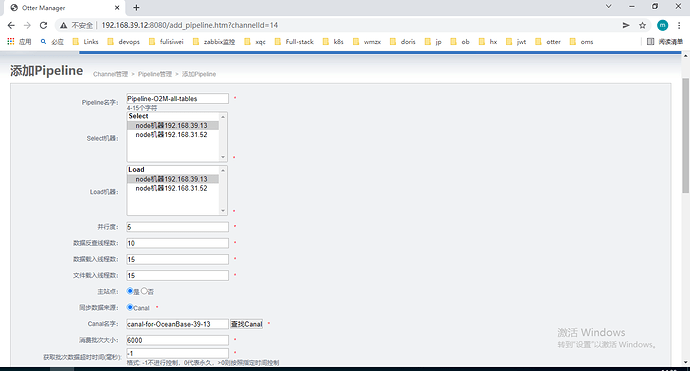Open the reading list

pos(664,42)
